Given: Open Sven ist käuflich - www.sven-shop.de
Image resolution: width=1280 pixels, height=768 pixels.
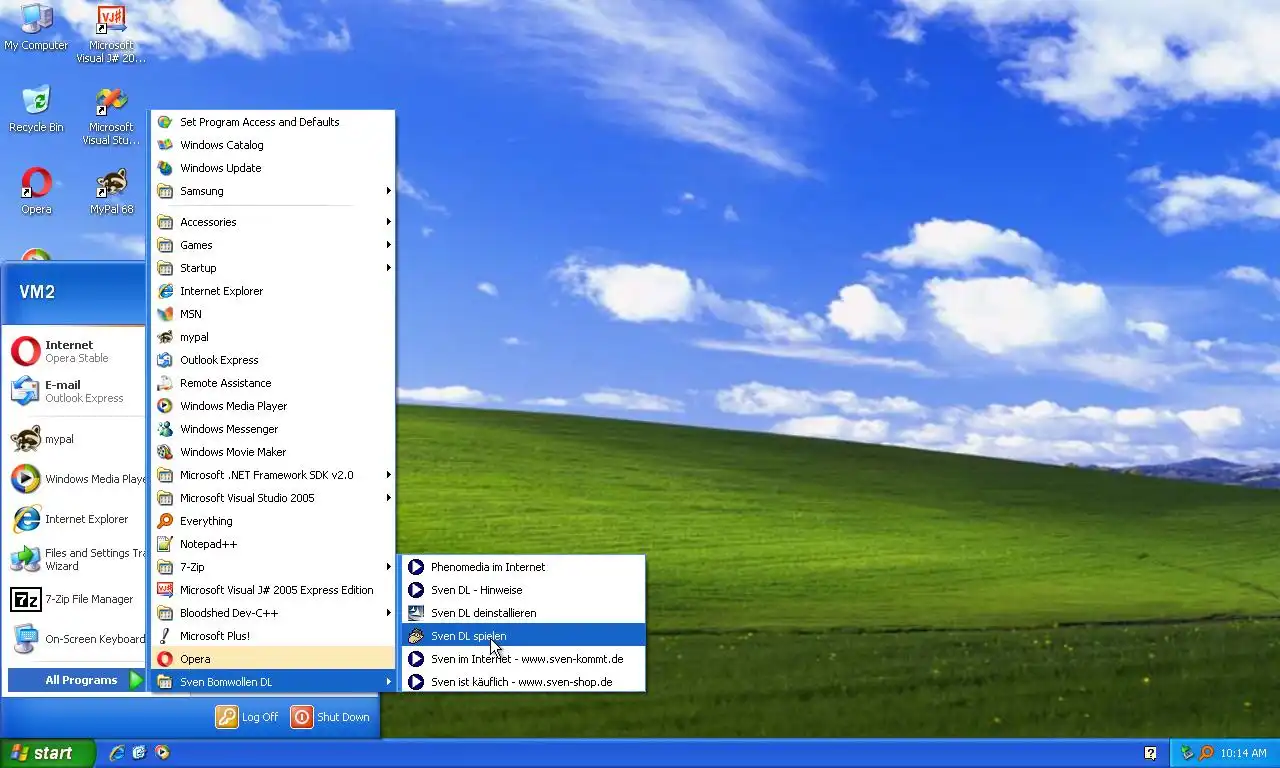Looking at the screenshot, I should [x=523, y=682].
